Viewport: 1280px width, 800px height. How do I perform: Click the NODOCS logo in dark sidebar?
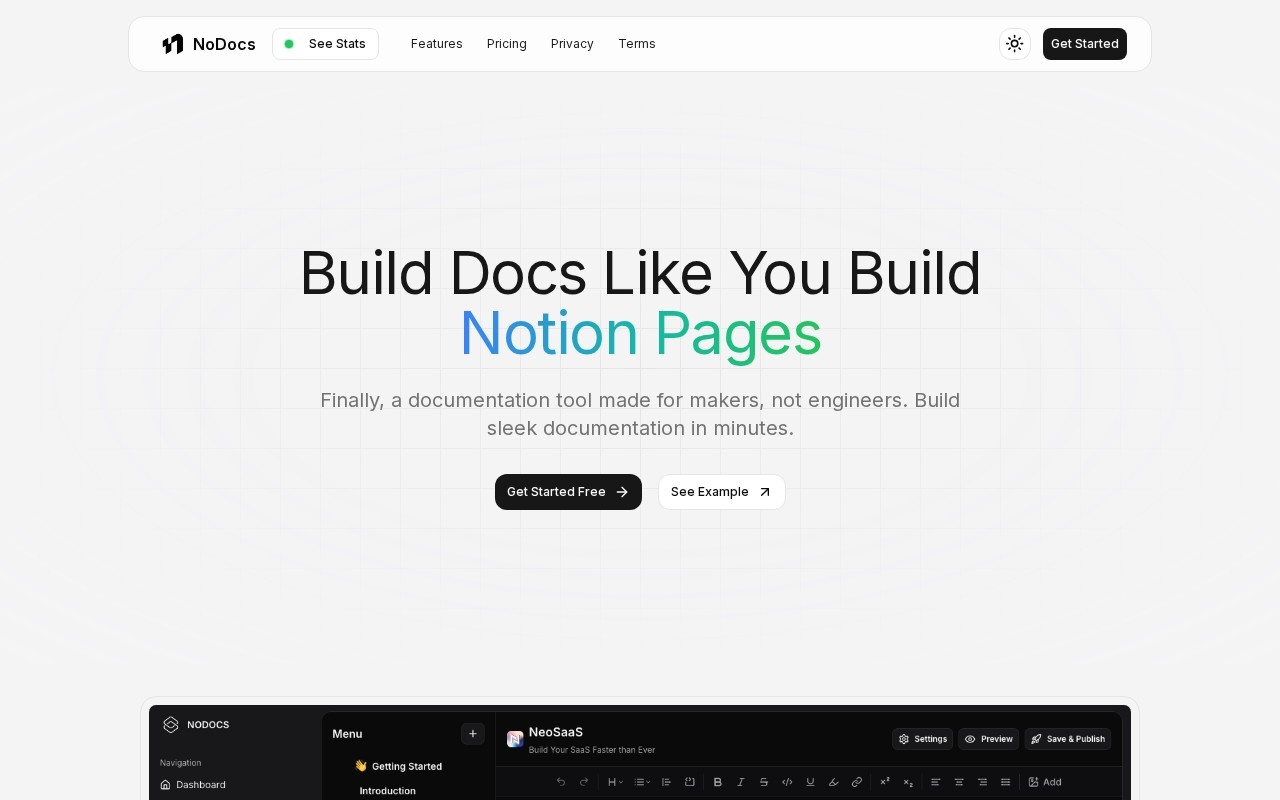click(196, 725)
